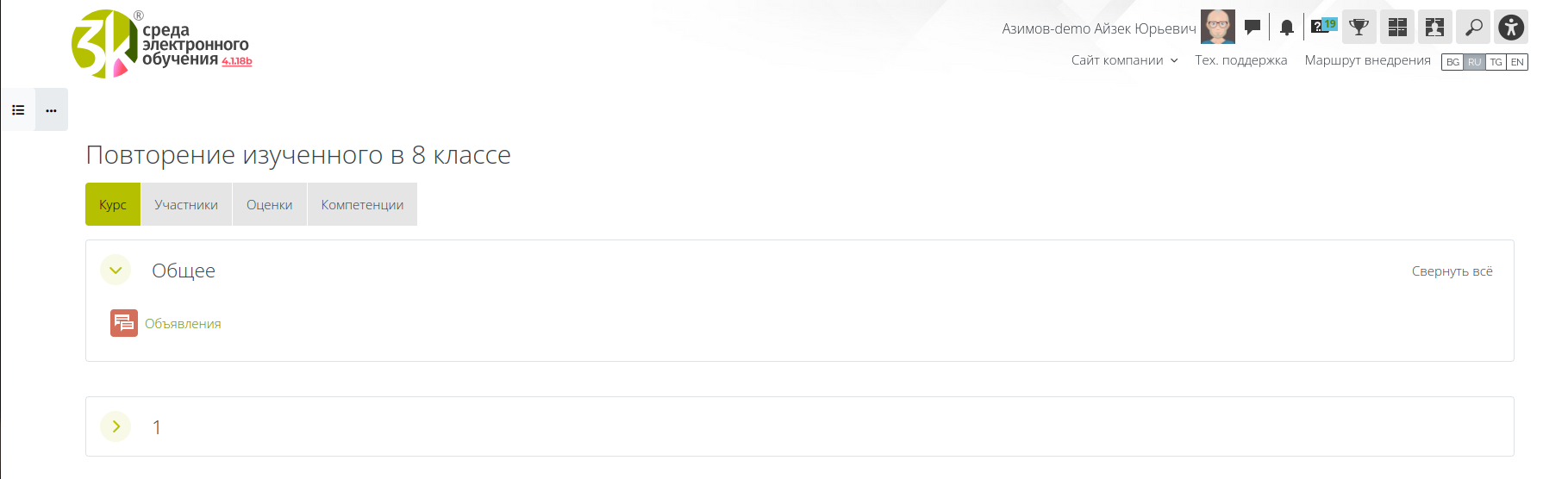Screen dimensions: 1568x479
Task: Click the search magnifier icon
Action: (1473, 27)
